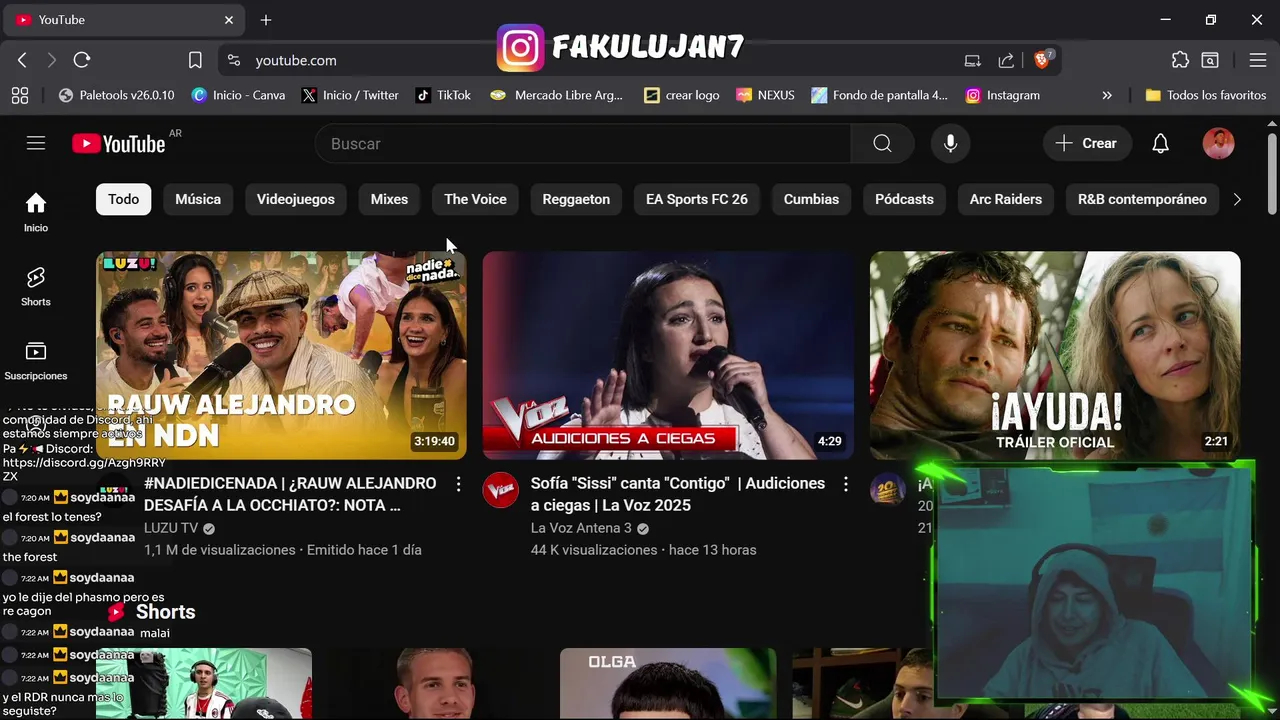Show more category chips with arrow

(1237, 199)
